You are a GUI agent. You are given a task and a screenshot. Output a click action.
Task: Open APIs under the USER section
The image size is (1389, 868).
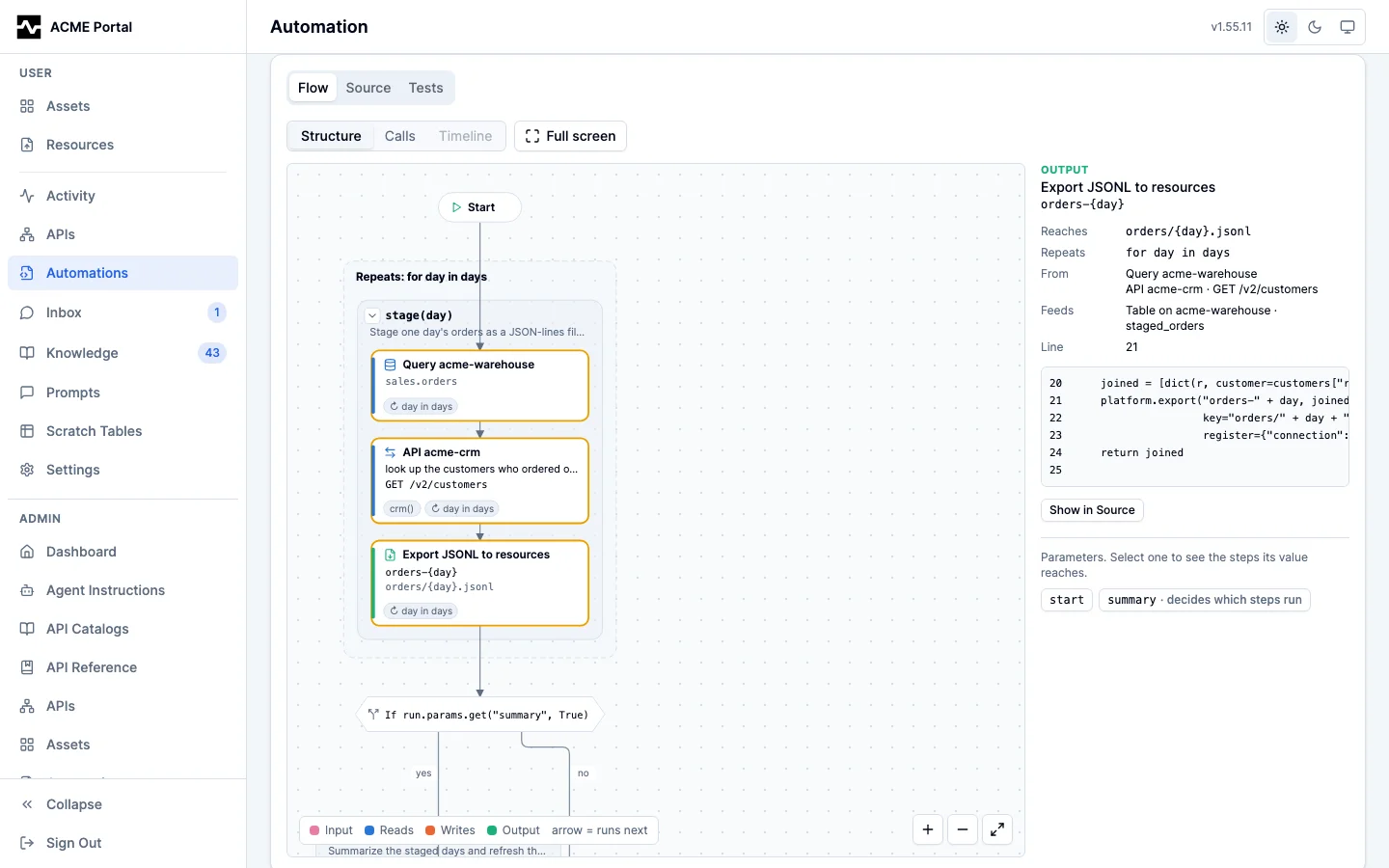pos(123,234)
